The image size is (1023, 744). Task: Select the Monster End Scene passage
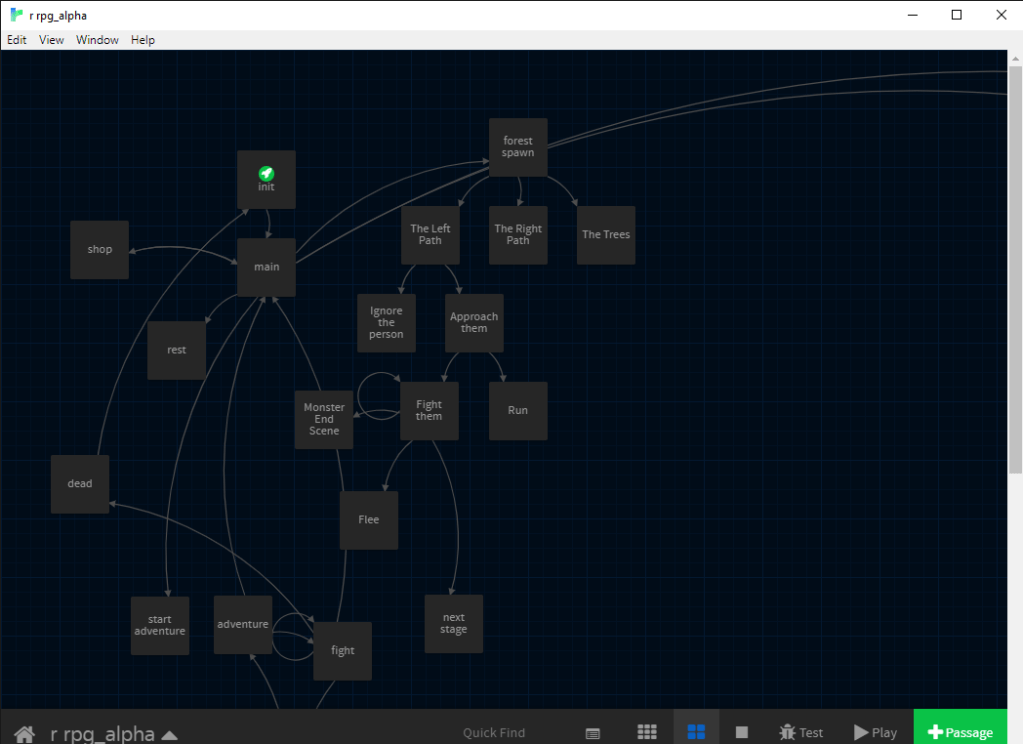(324, 419)
